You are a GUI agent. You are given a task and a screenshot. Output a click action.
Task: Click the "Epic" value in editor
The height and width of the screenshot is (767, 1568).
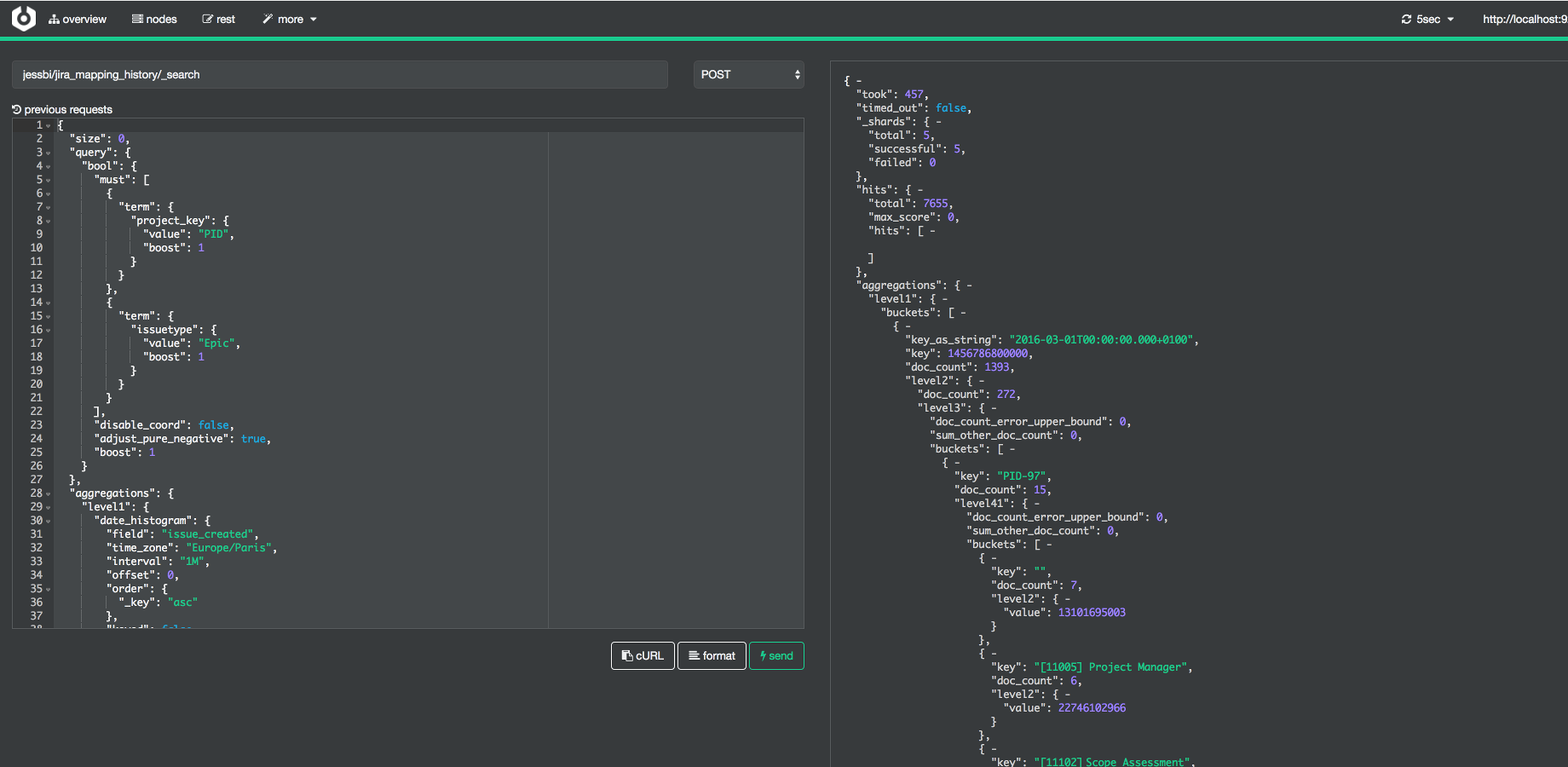coord(217,343)
